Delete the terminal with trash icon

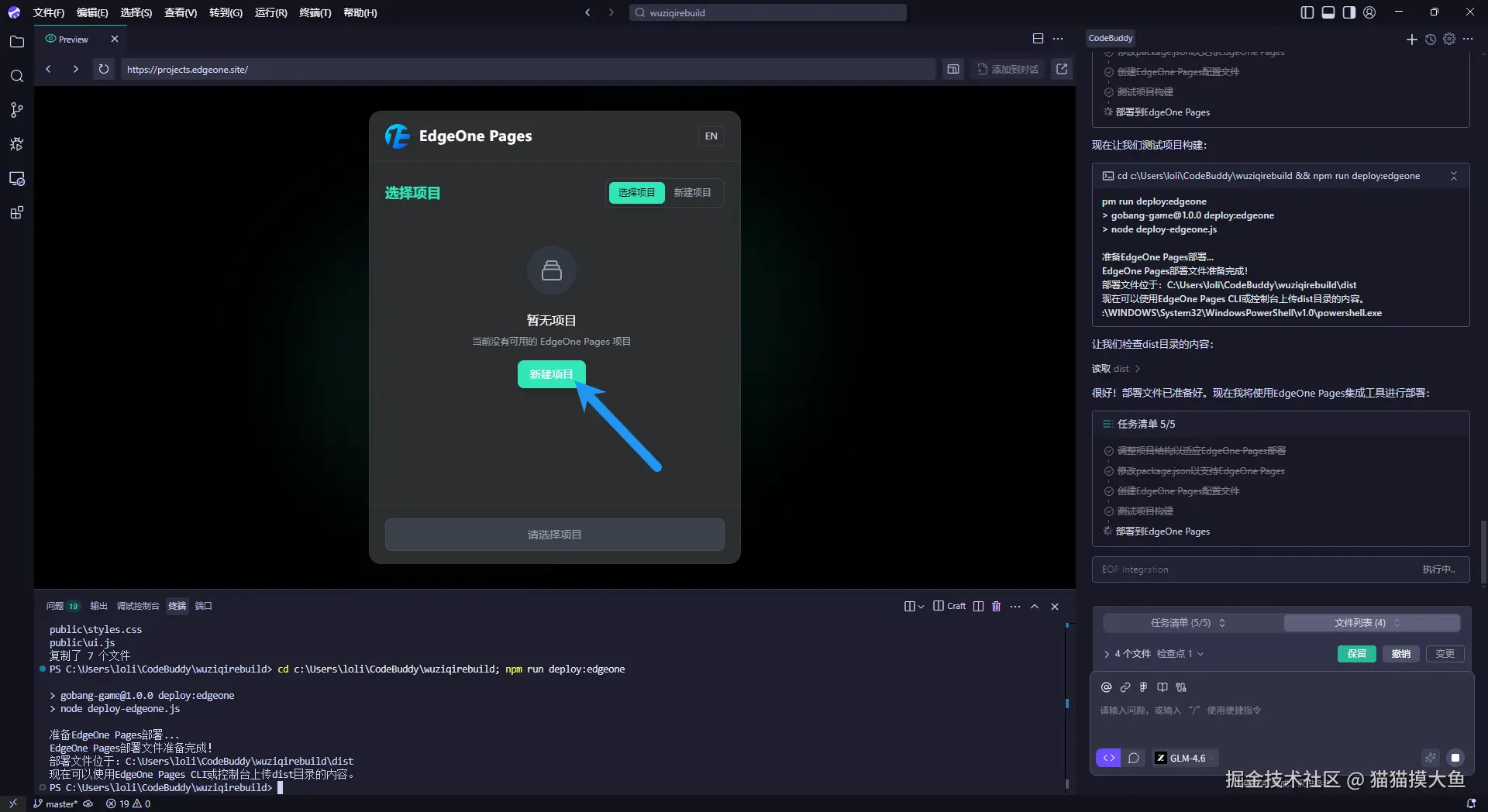[997, 606]
